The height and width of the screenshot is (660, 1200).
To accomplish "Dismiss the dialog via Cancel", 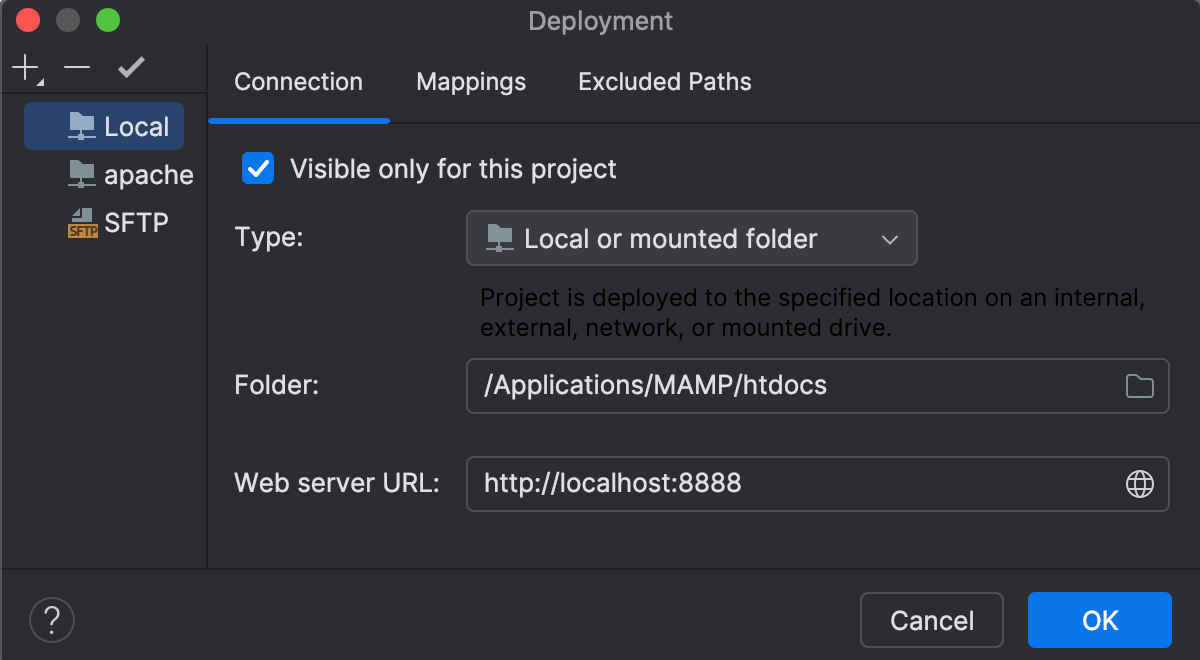I will (931, 620).
